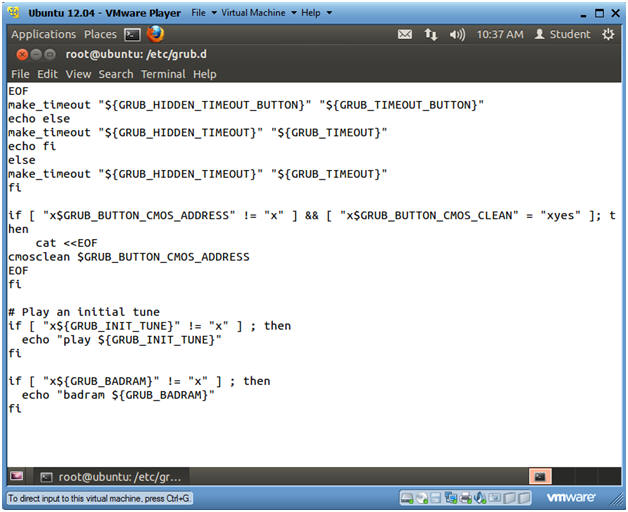Open the system power gear menu

coord(608,34)
